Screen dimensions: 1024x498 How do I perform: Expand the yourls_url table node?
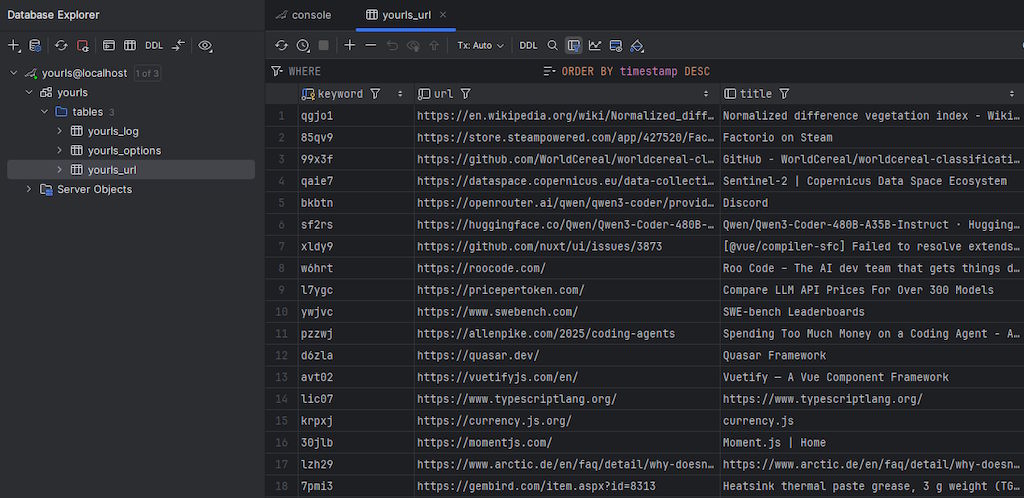pyautogui.click(x=59, y=170)
